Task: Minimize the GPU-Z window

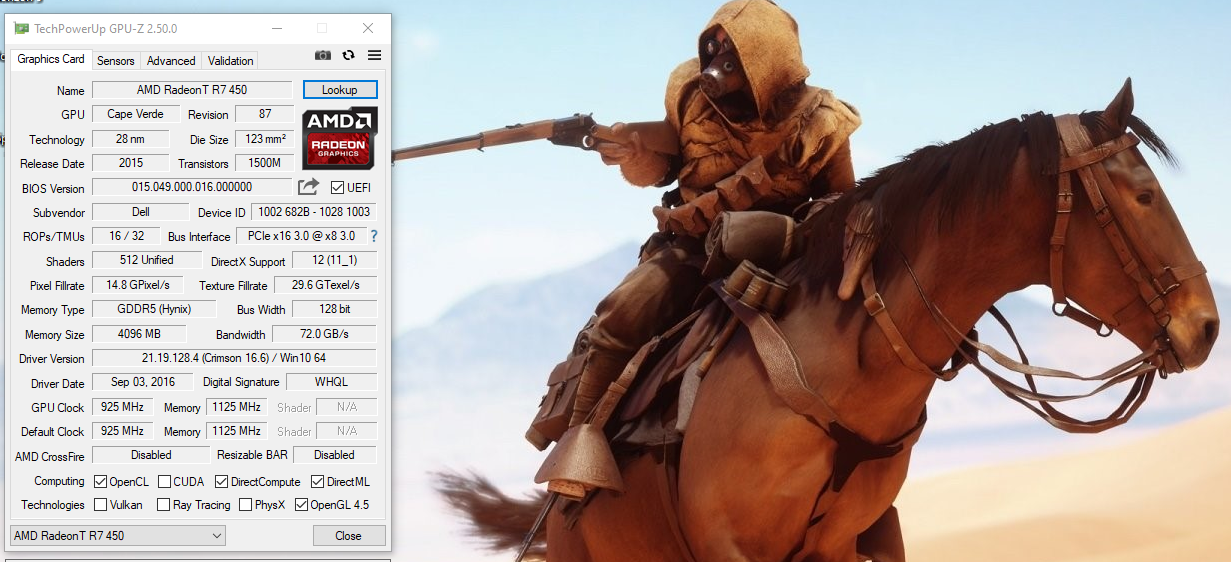Action: [x=276, y=28]
